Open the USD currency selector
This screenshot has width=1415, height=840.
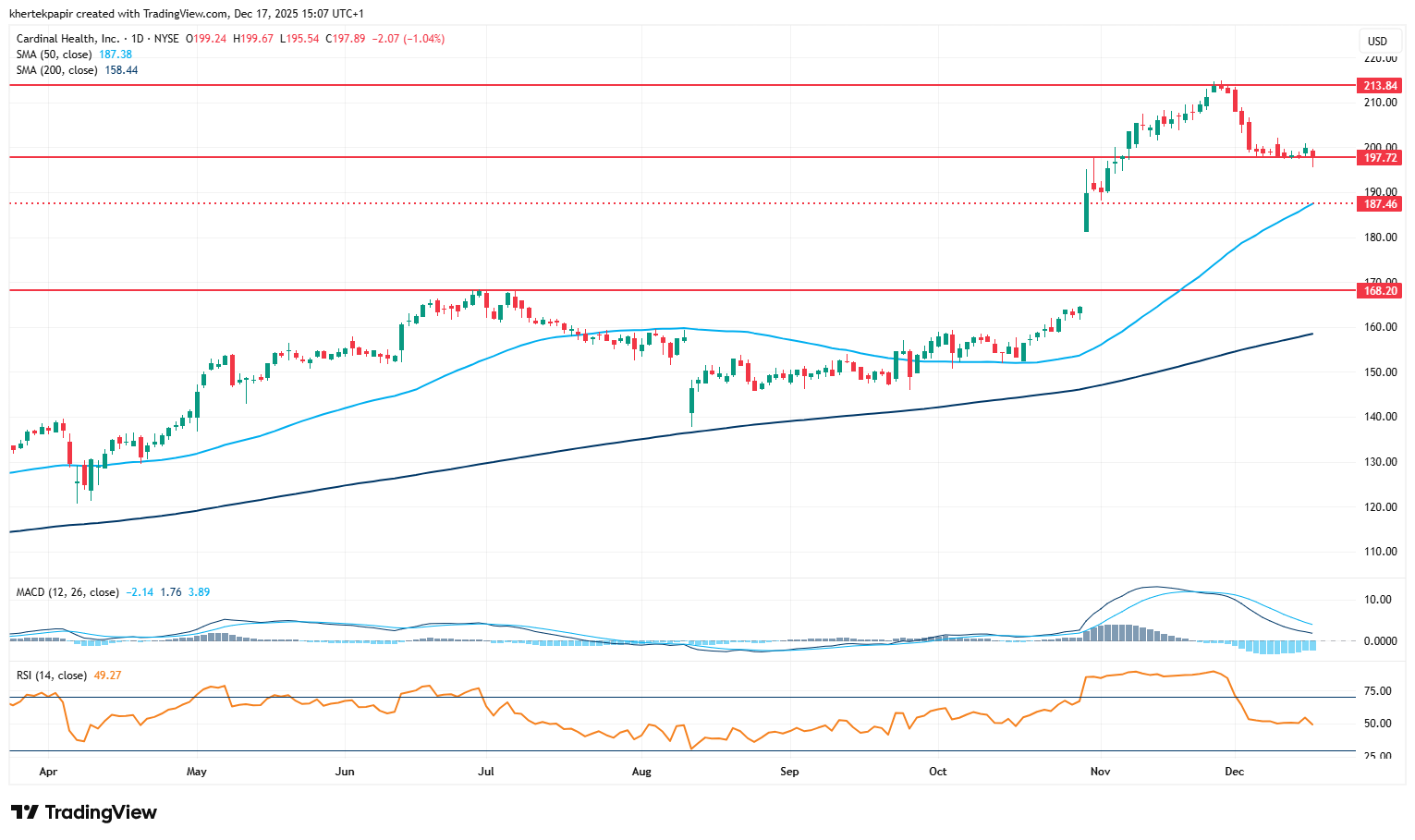(1377, 41)
